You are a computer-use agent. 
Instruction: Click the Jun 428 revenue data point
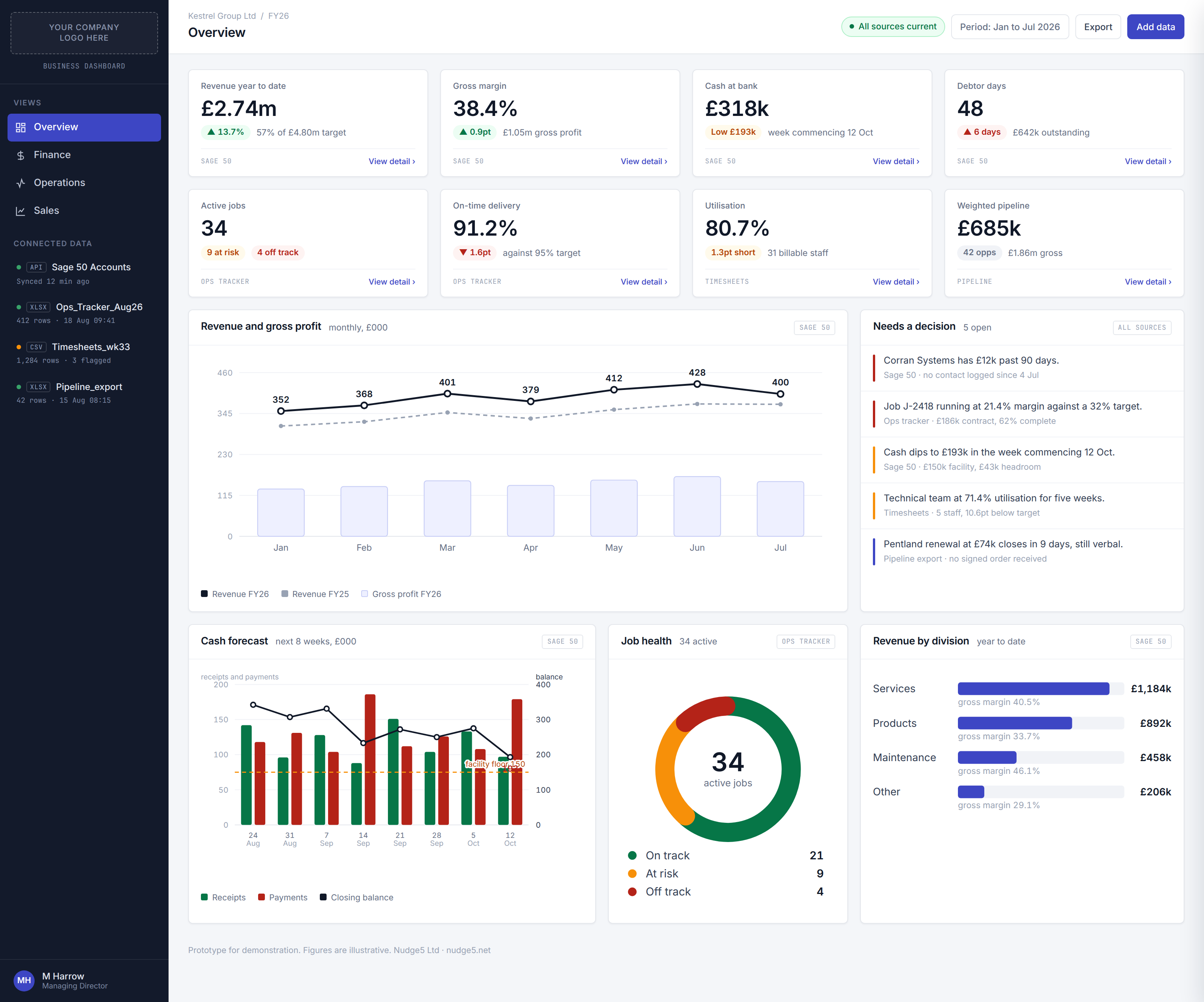697,384
